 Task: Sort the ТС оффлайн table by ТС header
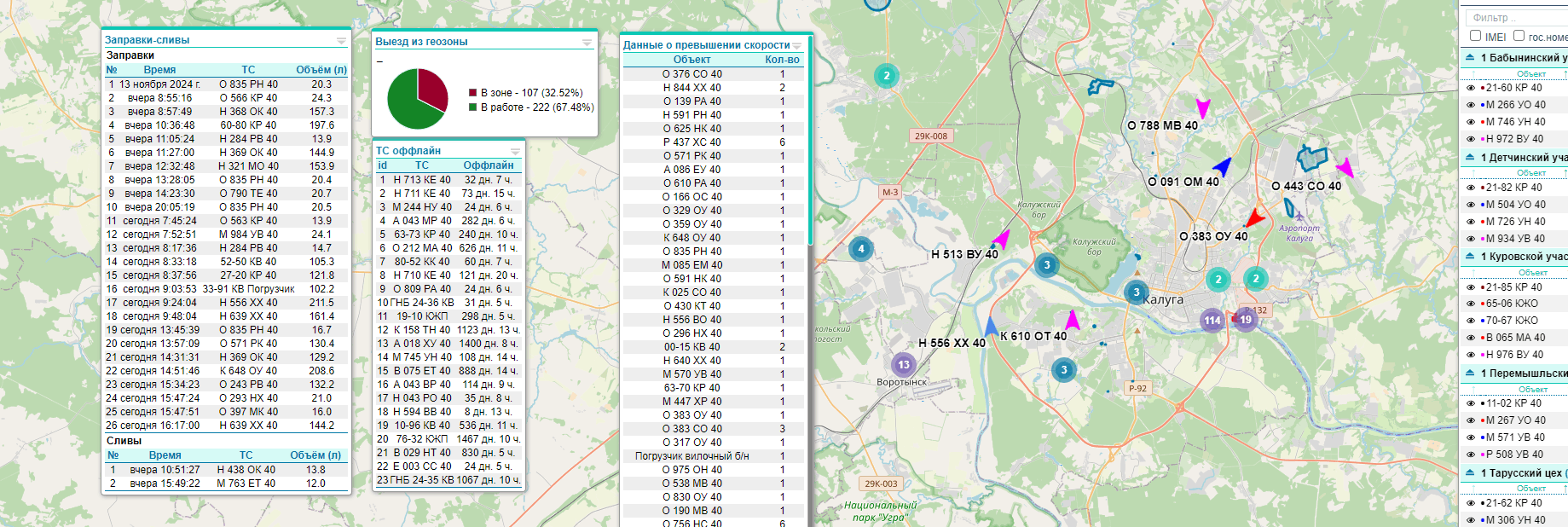pos(422,165)
